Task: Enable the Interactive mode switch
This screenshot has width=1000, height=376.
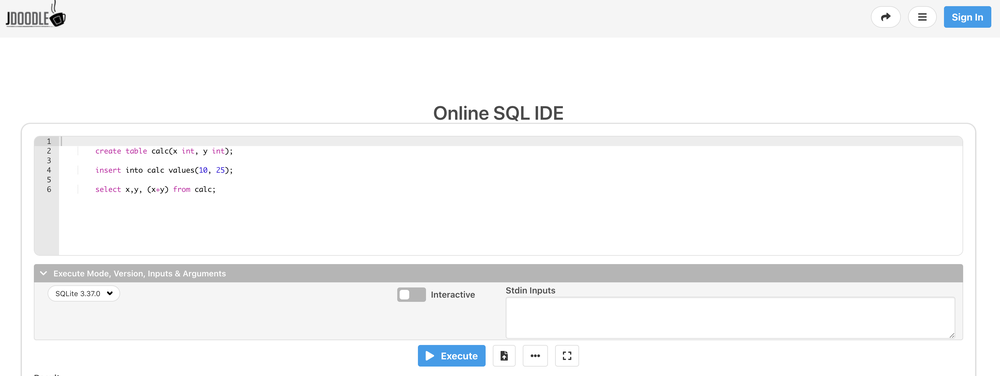Action: point(411,294)
